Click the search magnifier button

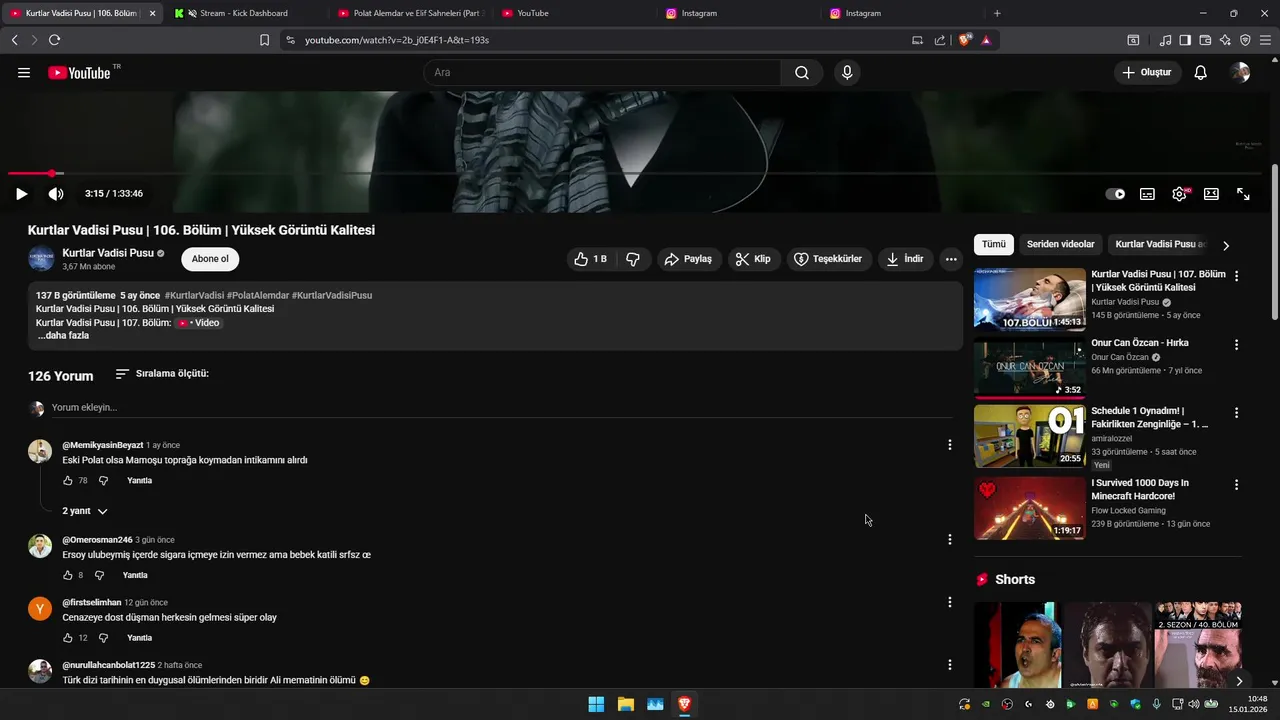(x=801, y=73)
